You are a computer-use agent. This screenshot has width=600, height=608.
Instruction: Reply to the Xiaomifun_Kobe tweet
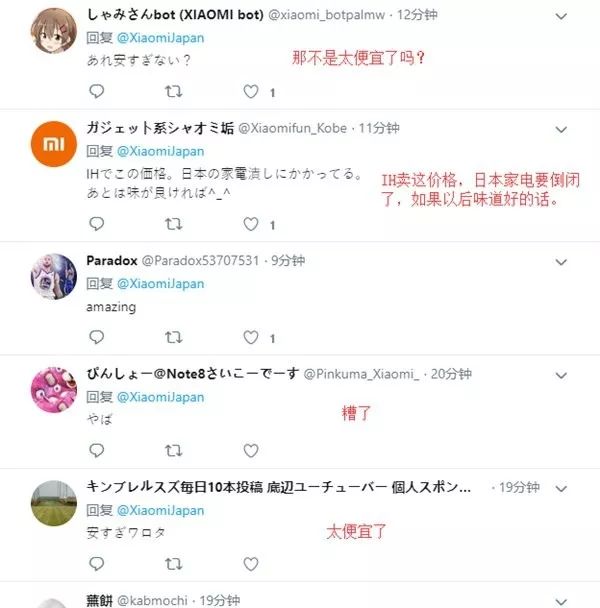[x=97, y=224]
